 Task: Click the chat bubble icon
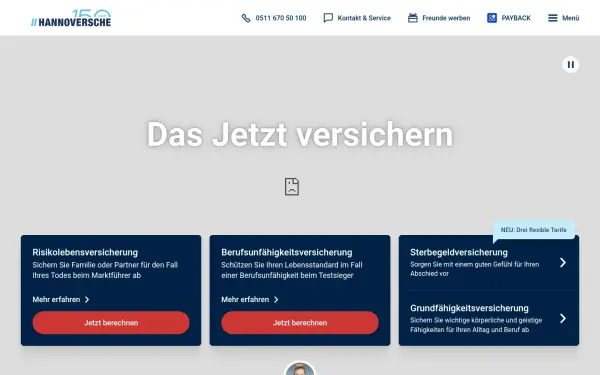tap(328, 18)
